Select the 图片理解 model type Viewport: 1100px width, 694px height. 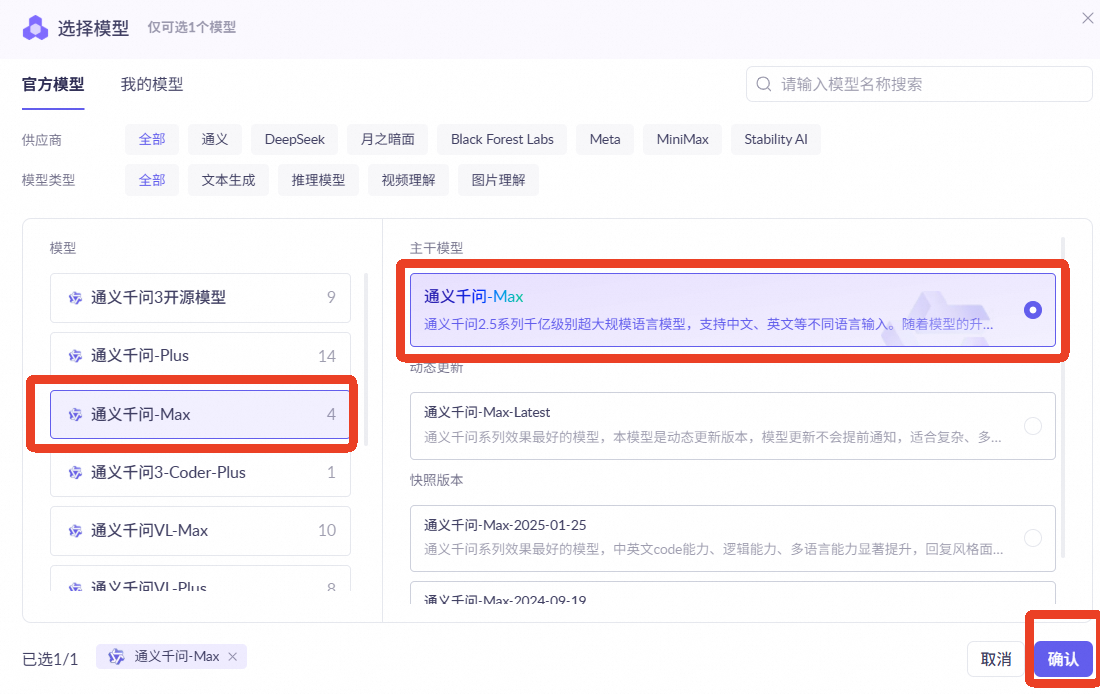(x=498, y=180)
